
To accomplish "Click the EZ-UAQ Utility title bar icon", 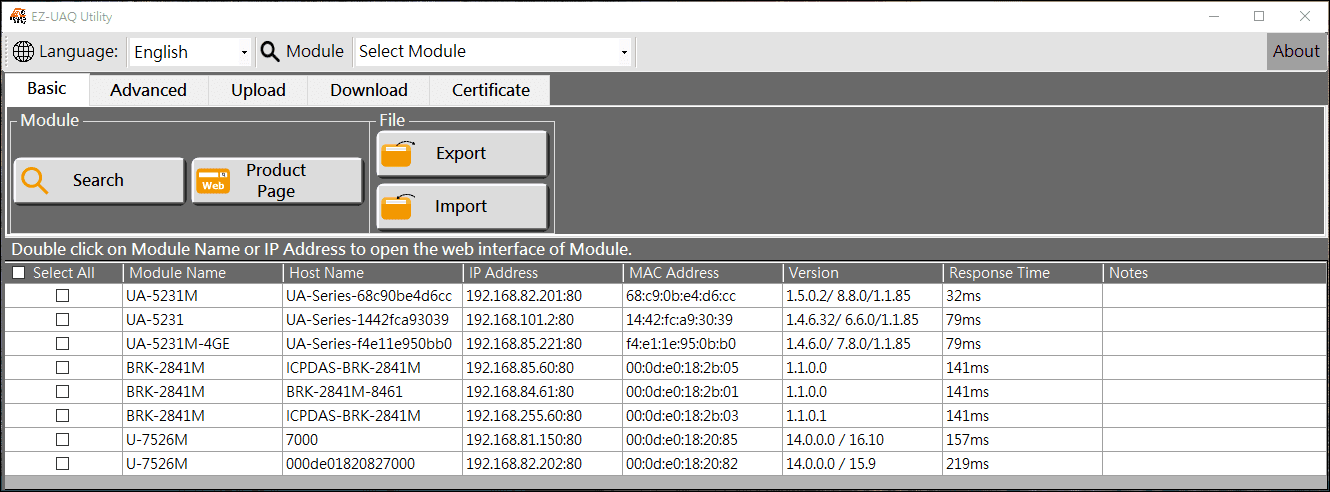I will pyautogui.click(x=17, y=16).
